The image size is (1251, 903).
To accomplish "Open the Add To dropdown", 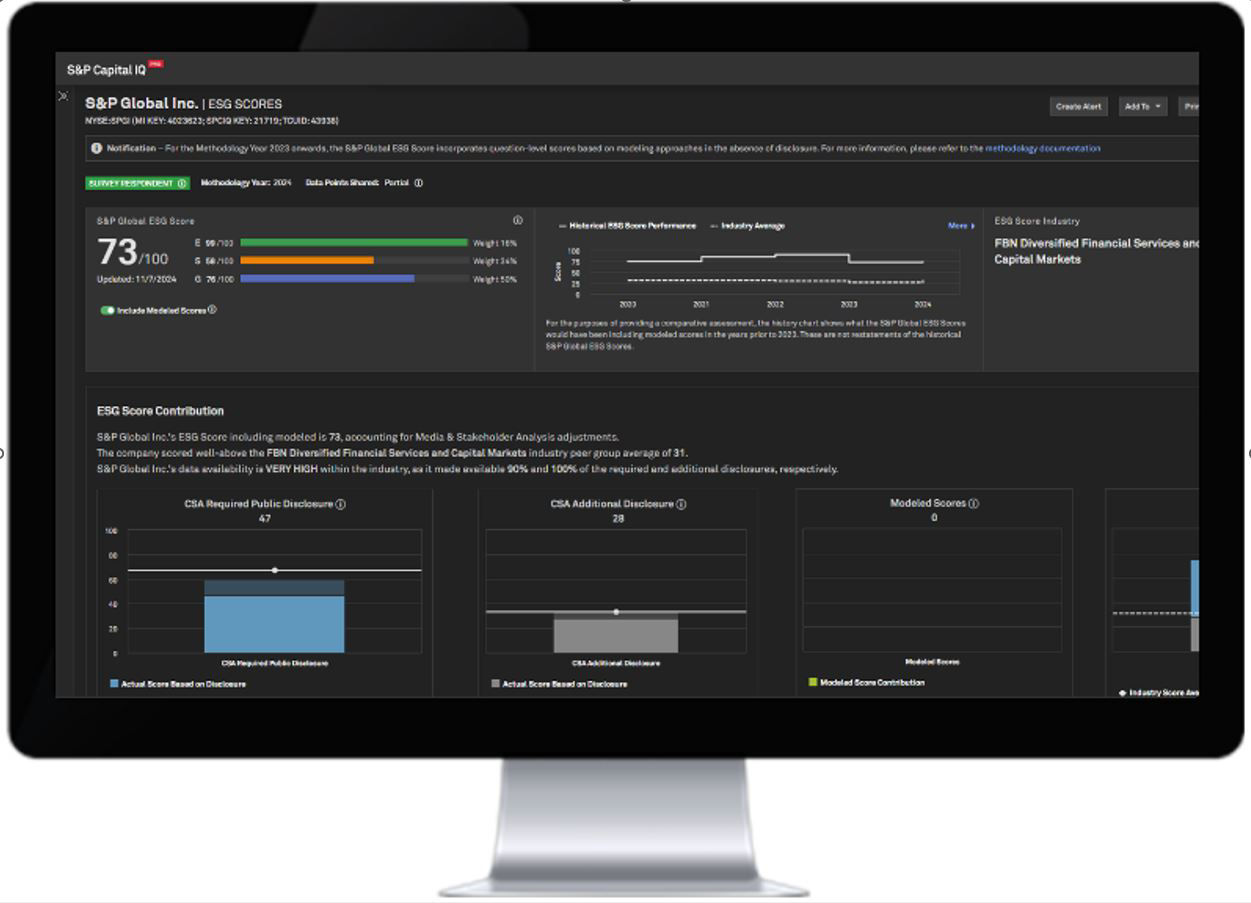I will click(1142, 106).
